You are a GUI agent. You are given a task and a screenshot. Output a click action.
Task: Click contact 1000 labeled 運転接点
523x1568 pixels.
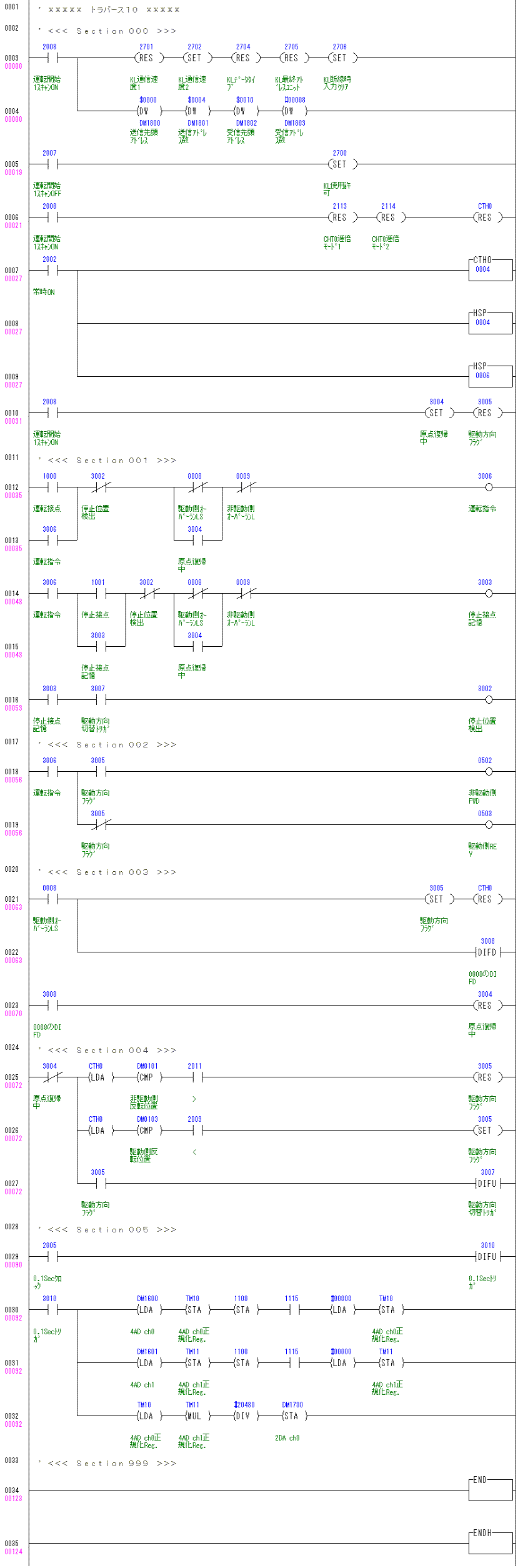coord(52,487)
